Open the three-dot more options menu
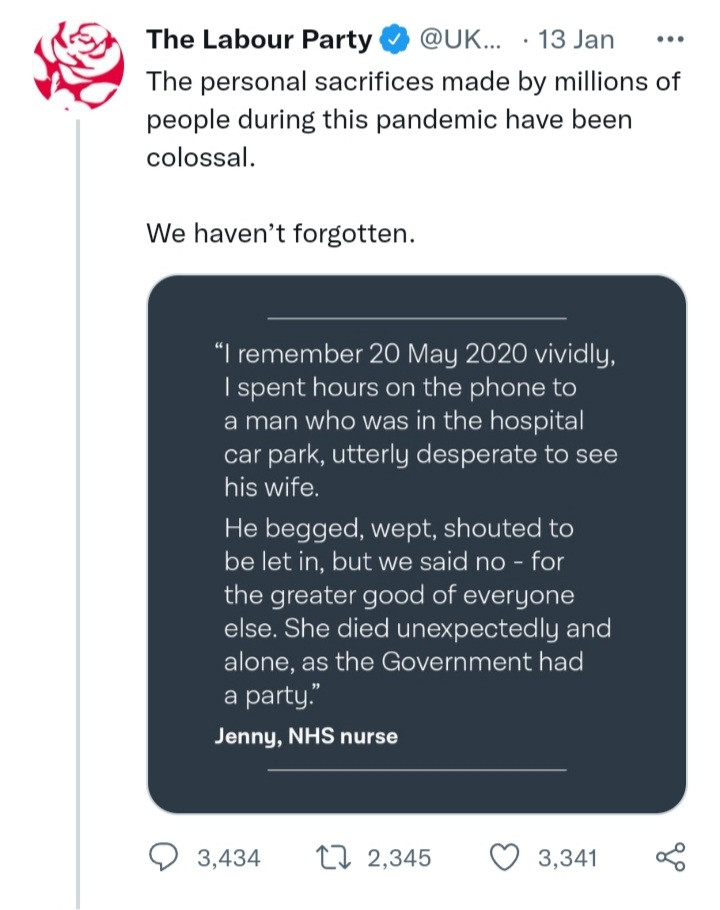The width and height of the screenshot is (720, 910). tap(665, 41)
